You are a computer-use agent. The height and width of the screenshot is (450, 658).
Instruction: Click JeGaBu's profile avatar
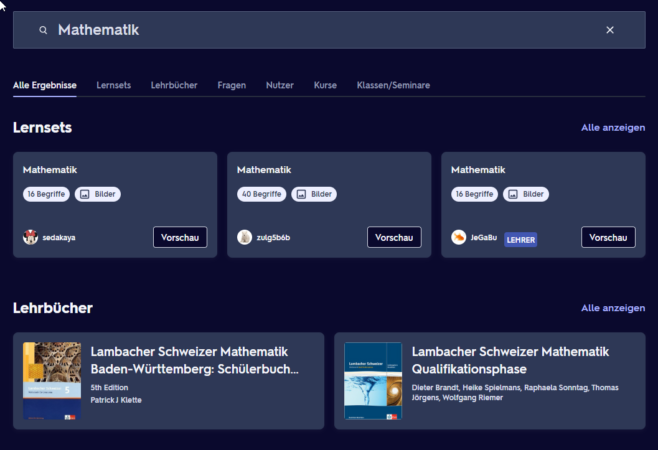click(459, 237)
